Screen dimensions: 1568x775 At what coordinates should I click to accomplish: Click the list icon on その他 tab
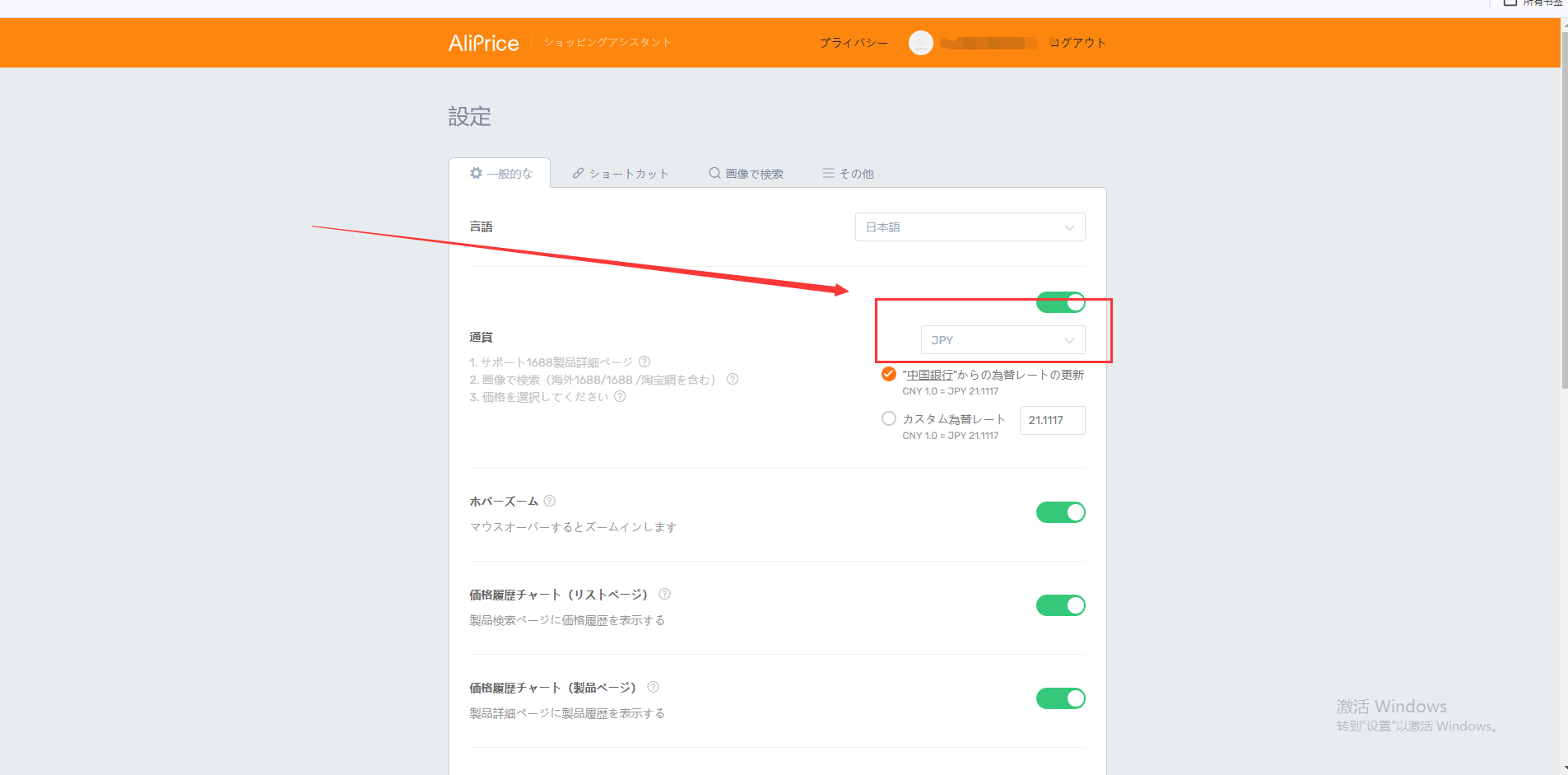pyautogui.click(x=828, y=173)
